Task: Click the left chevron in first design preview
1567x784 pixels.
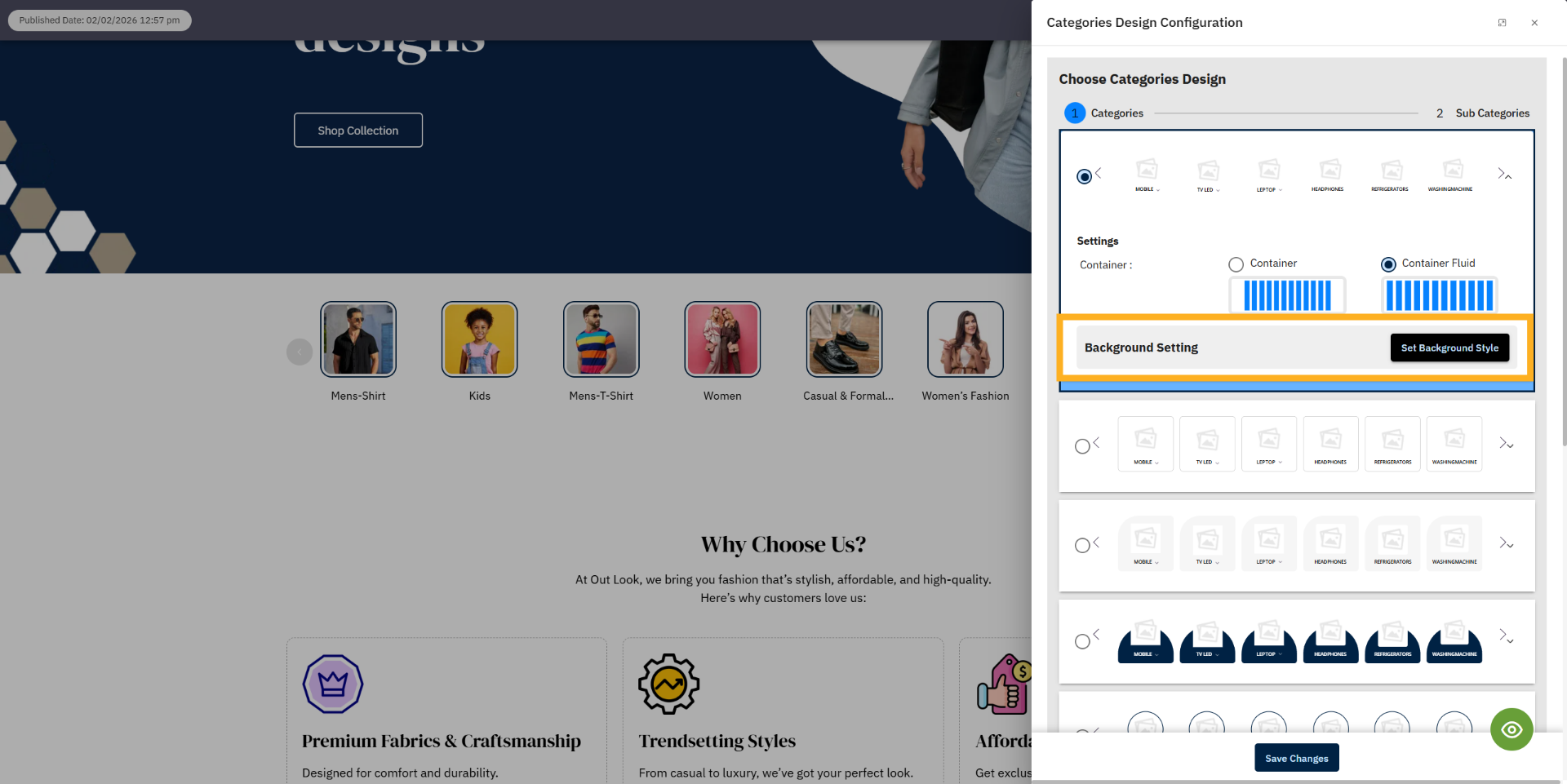Action: click(1099, 173)
